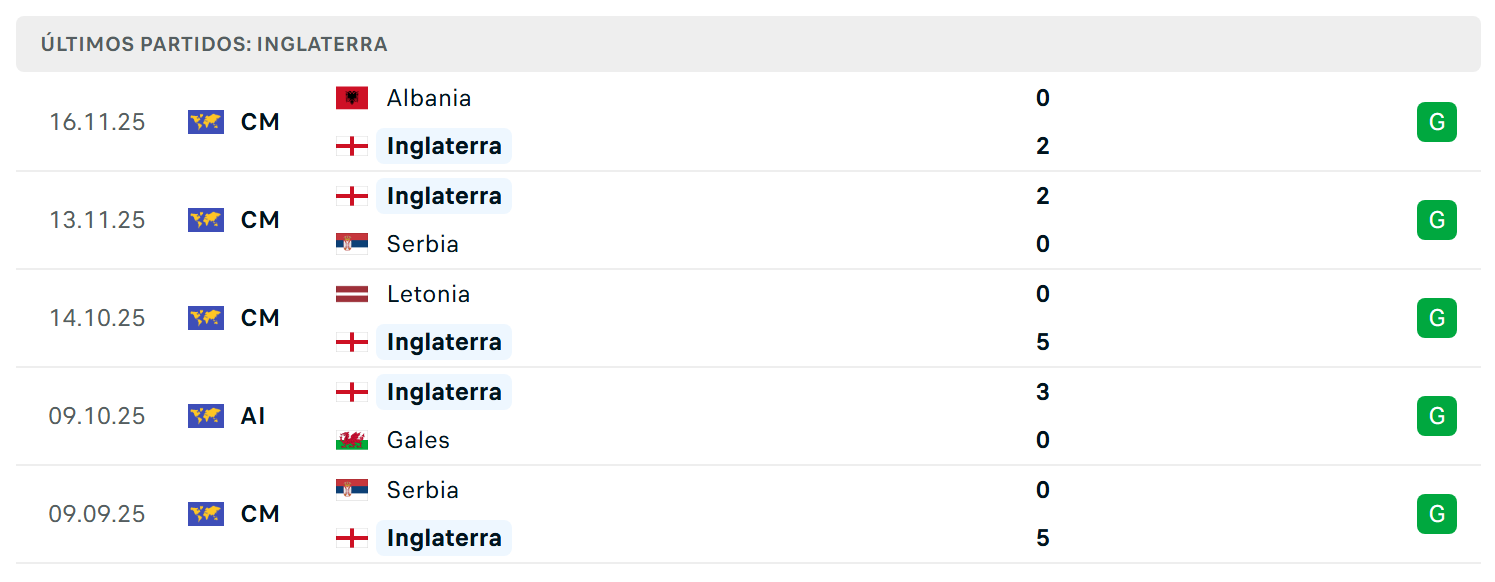
Task: Click the green G badge for the Albania match
Action: coord(1437,122)
